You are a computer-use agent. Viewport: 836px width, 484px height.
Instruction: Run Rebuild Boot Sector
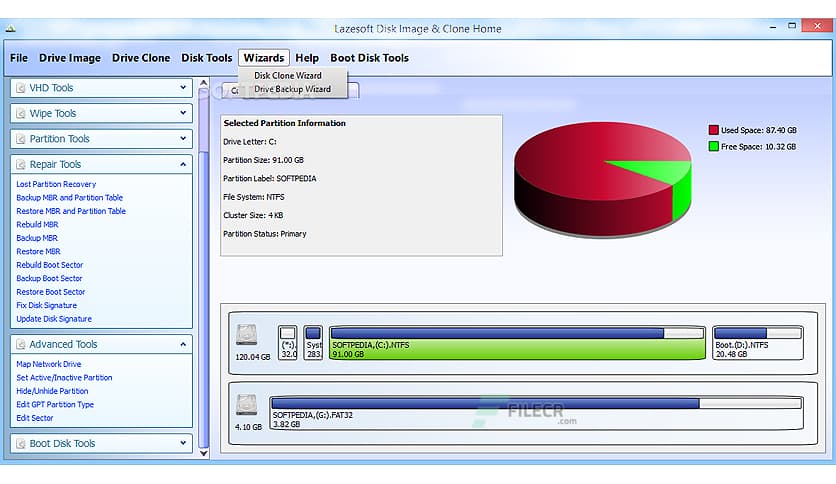[x=50, y=265]
